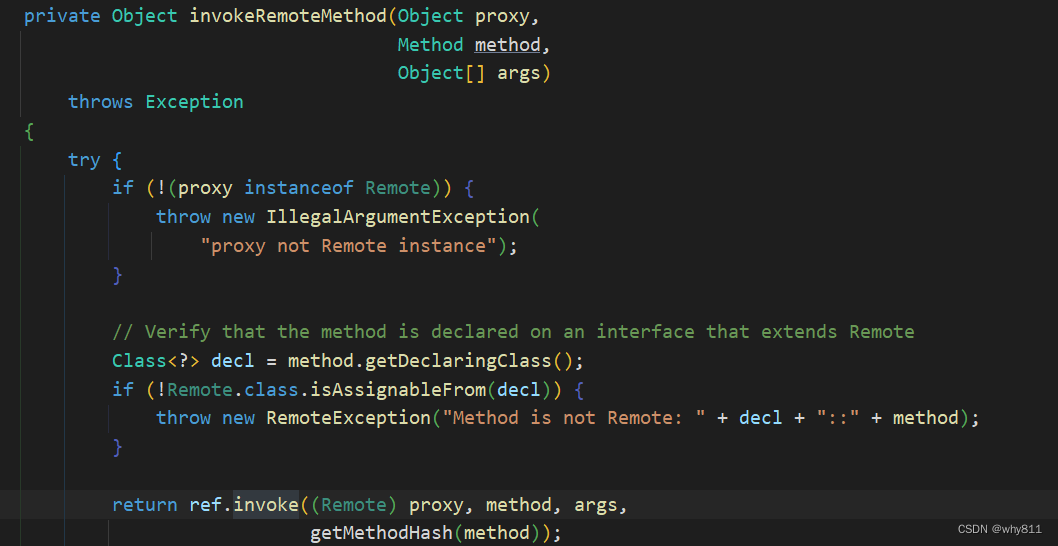Click the '(Remote)' cast on the return line
Image resolution: width=1058 pixels, height=546 pixels.
click(x=354, y=505)
